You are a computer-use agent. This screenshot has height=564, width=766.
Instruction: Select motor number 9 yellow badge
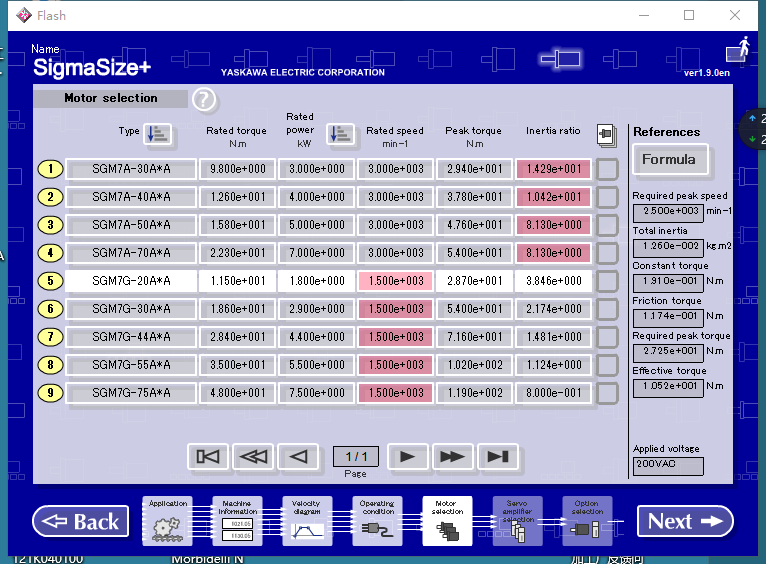[50, 393]
